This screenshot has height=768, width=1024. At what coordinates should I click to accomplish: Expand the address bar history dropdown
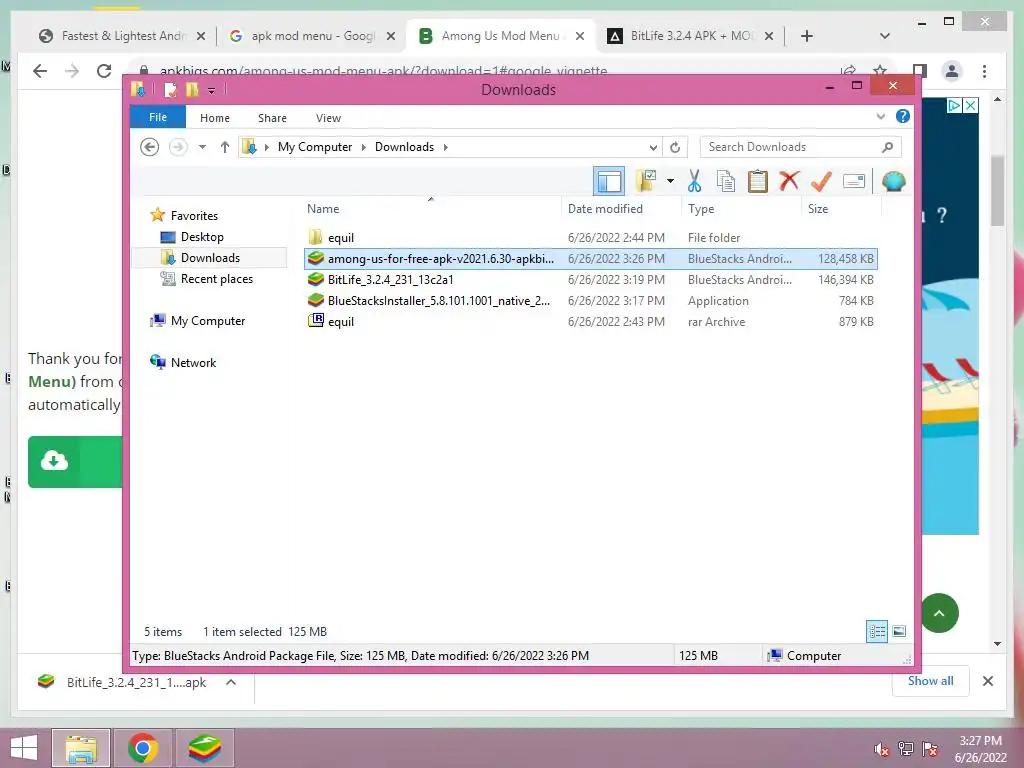[653, 148]
